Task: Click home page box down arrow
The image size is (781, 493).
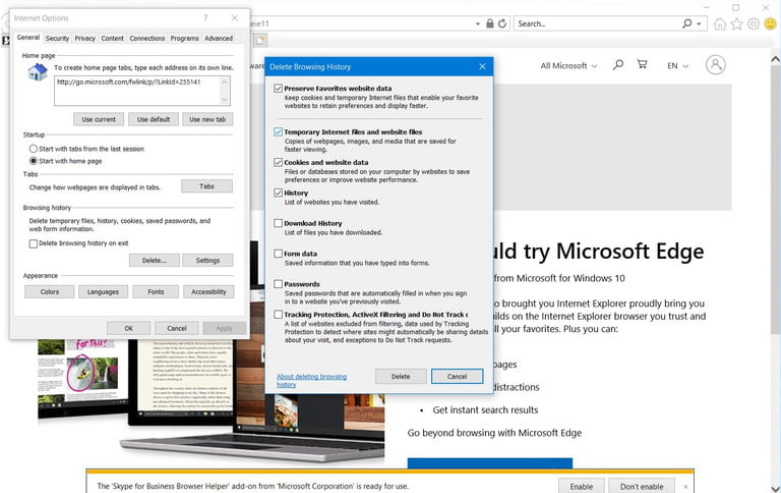Action: [x=224, y=99]
